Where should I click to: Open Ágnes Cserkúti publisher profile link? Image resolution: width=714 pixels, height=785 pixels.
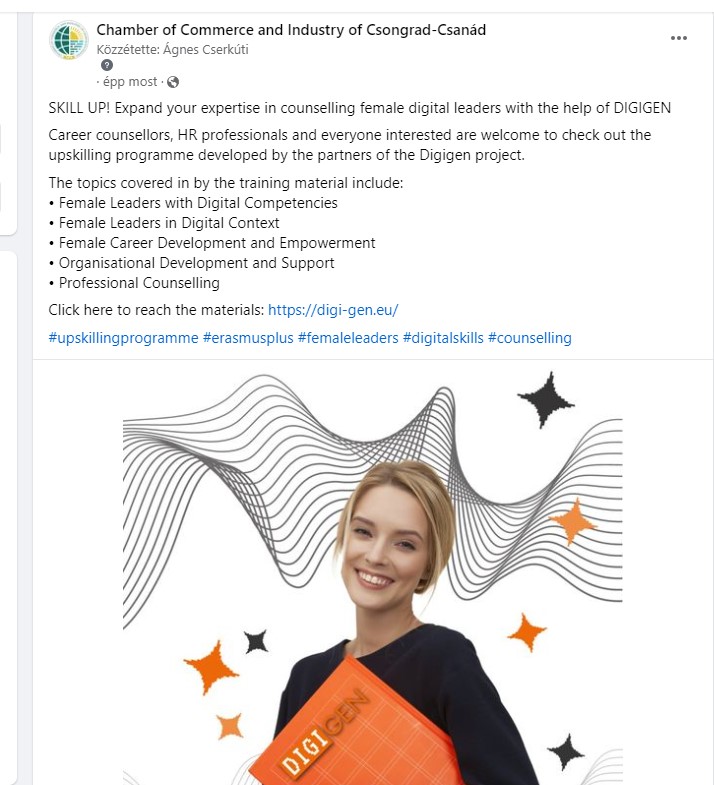[x=205, y=50]
